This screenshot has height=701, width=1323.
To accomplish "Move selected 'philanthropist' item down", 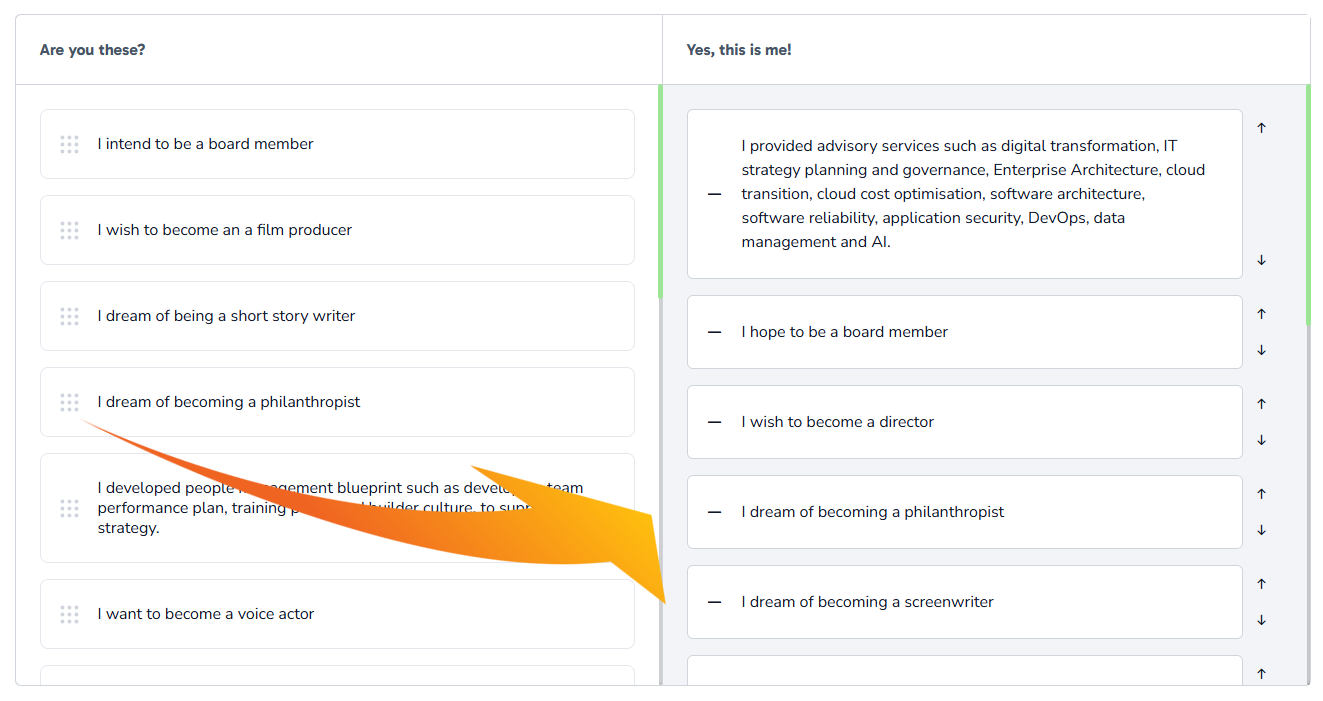I will tap(1261, 530).
